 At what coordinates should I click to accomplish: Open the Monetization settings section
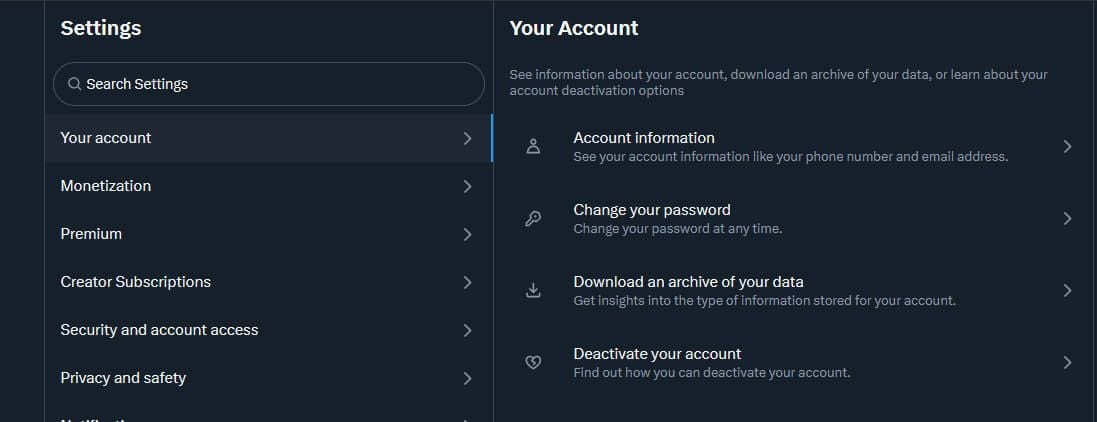(x=269, y=186)
